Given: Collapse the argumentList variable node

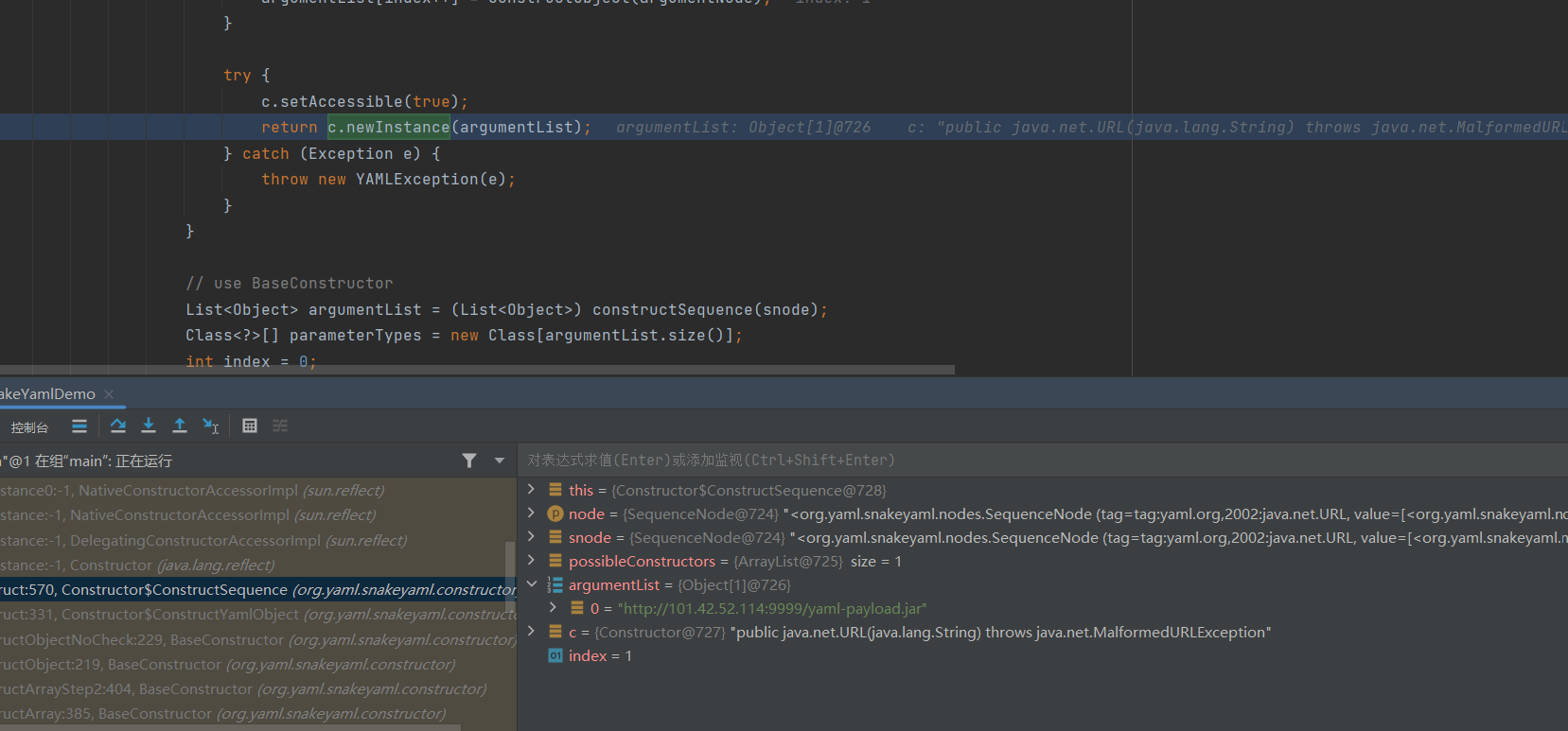Looking at the screenshot, I should click(531, 583).
